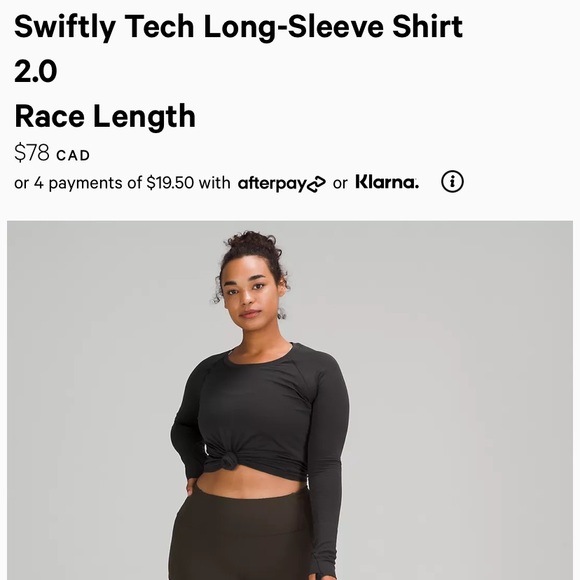Select the Race Length heading

[105, 117]
